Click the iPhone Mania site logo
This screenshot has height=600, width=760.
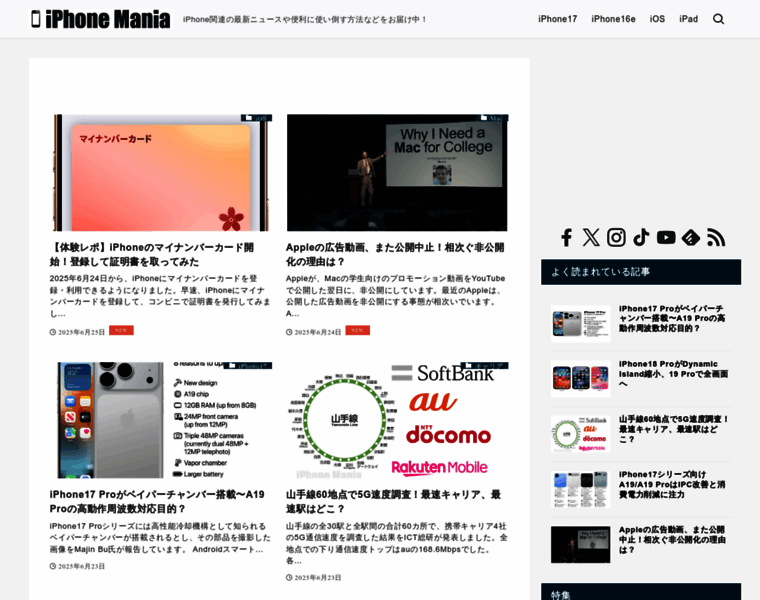(x=101, y=19)
